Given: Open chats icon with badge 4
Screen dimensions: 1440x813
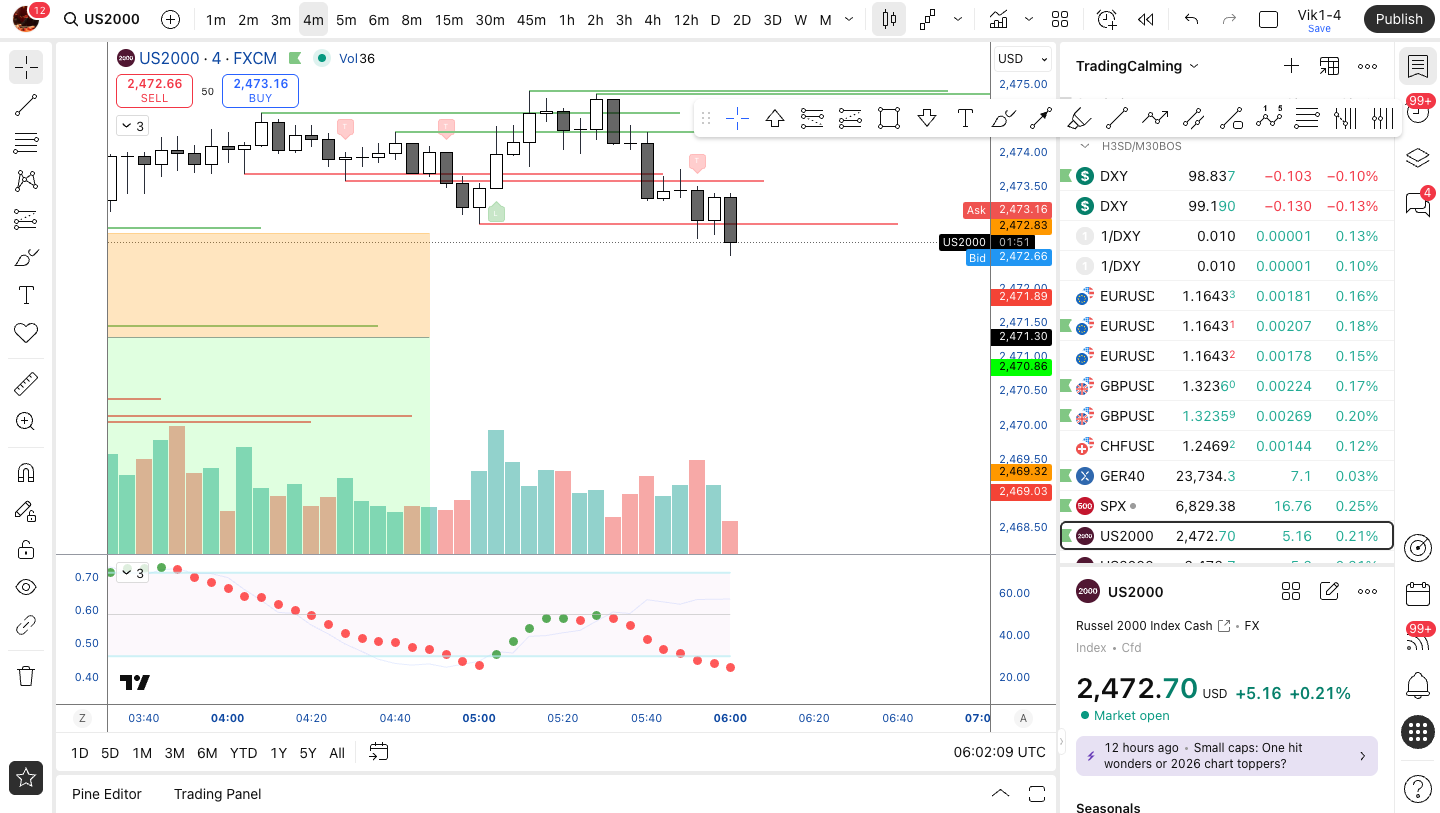Looking at the screenshot, I should 1417,203.
